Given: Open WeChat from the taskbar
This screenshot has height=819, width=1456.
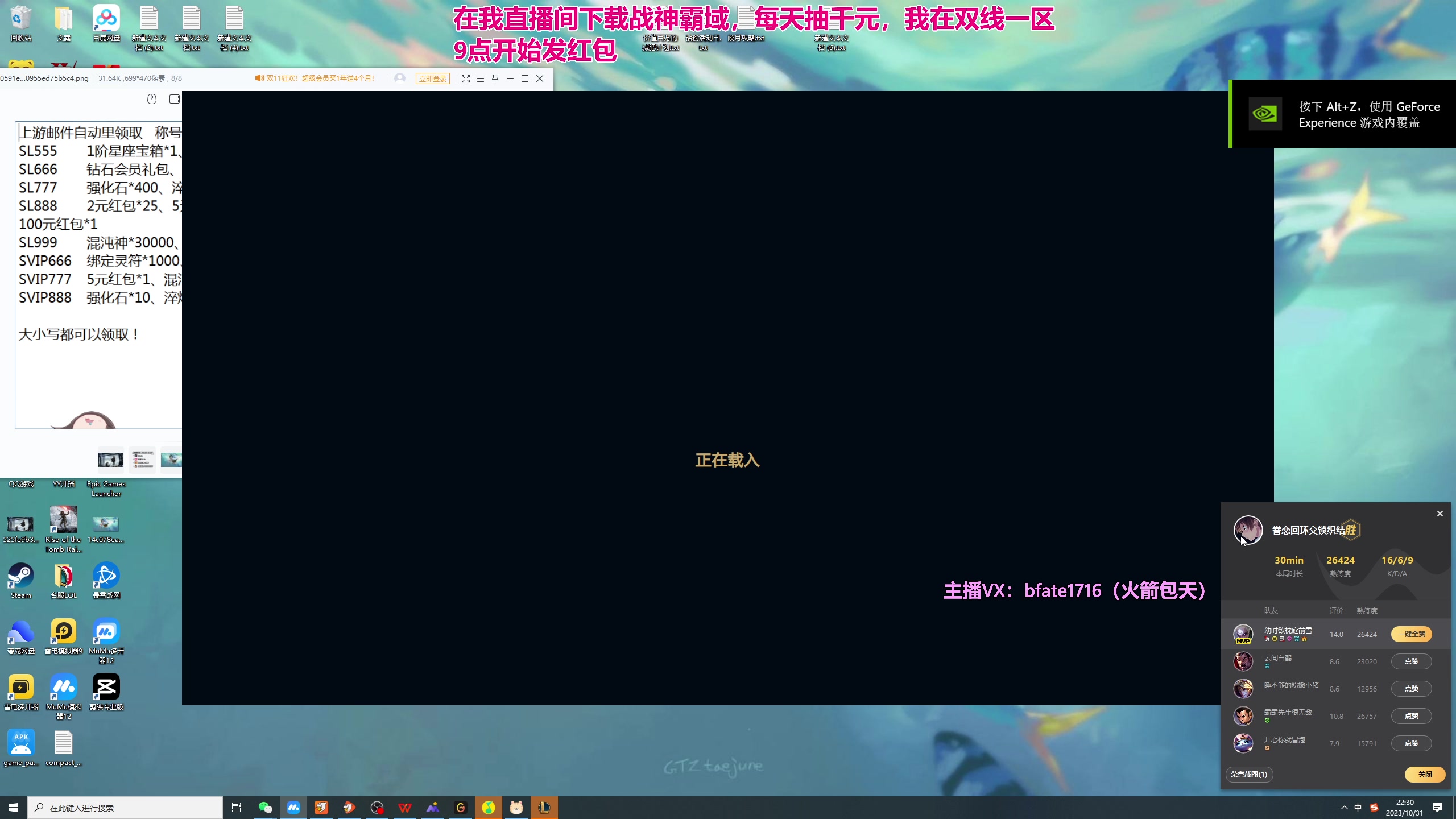Looking at the screenshot, I should point(264,807).
